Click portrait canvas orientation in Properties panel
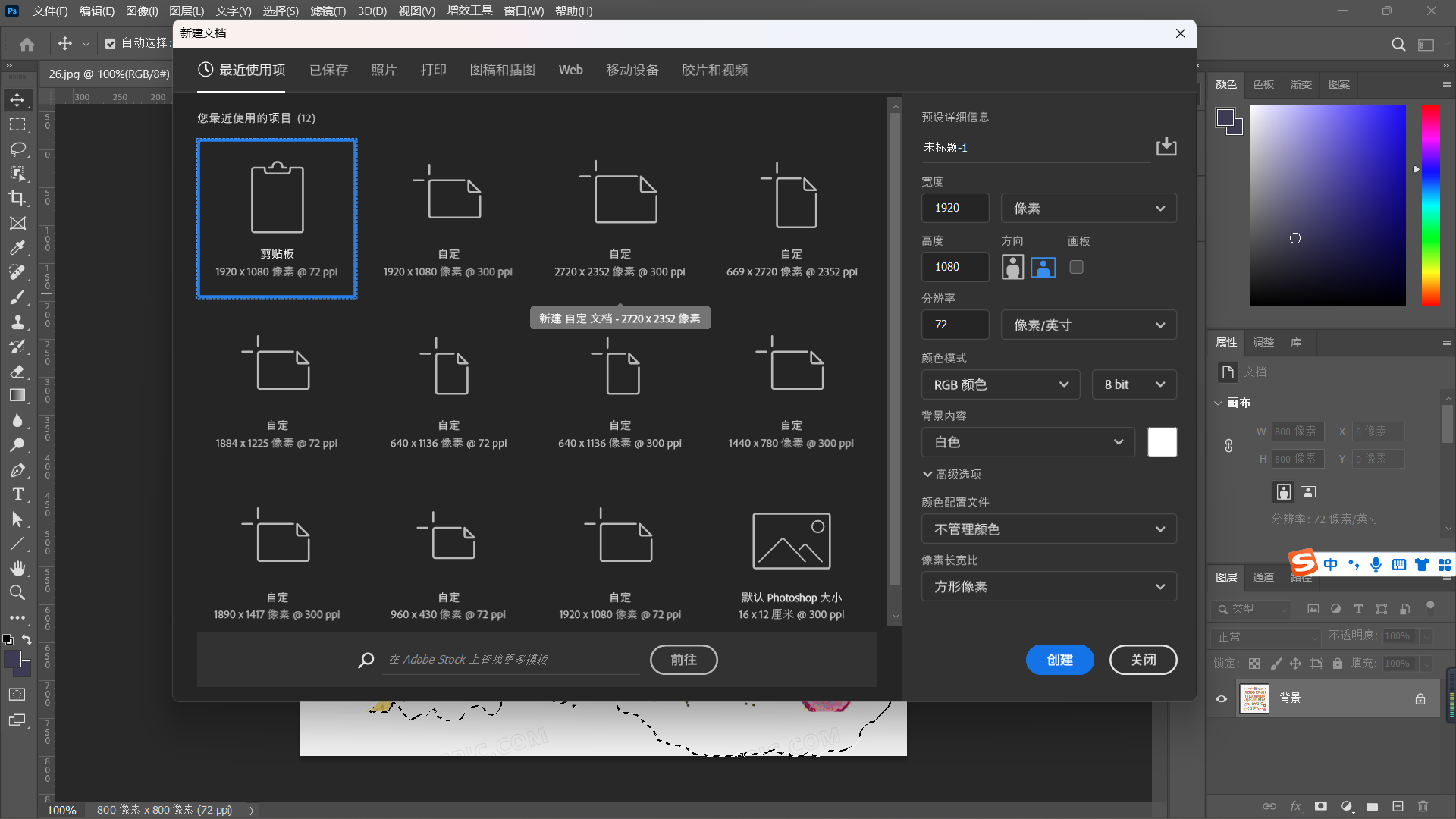This screenshot has width=1456, height=819. 1283,491
